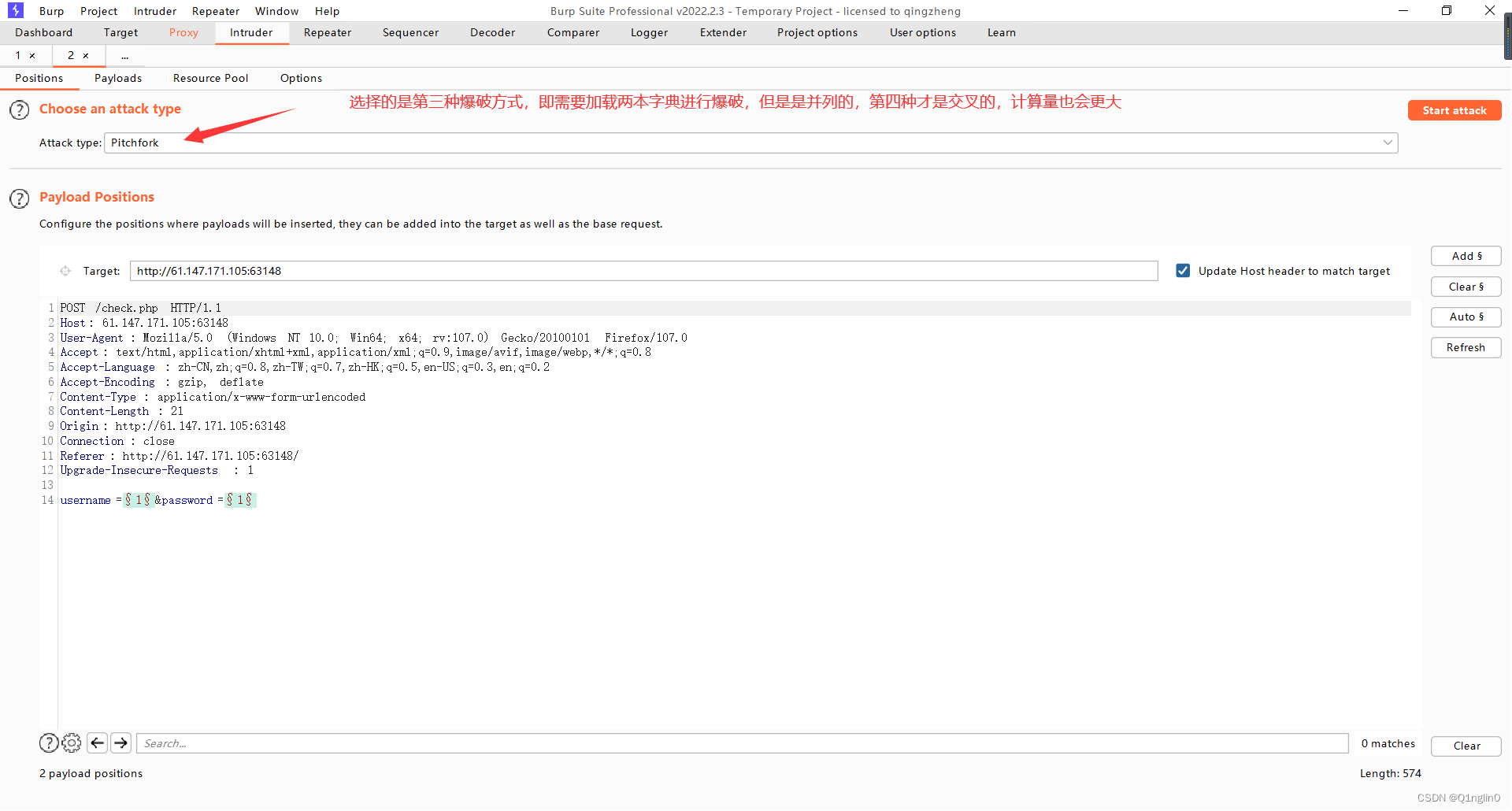Close Intruder attack tab 1

[x=32, y=56]
